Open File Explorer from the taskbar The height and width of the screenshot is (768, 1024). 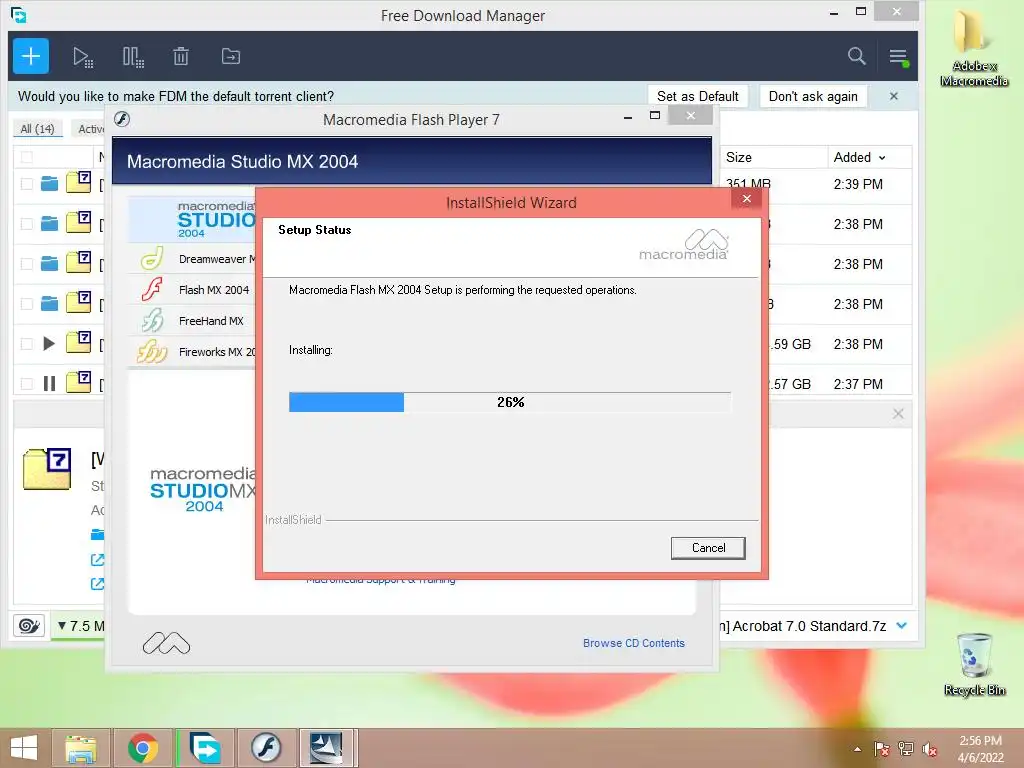(81, 748)
